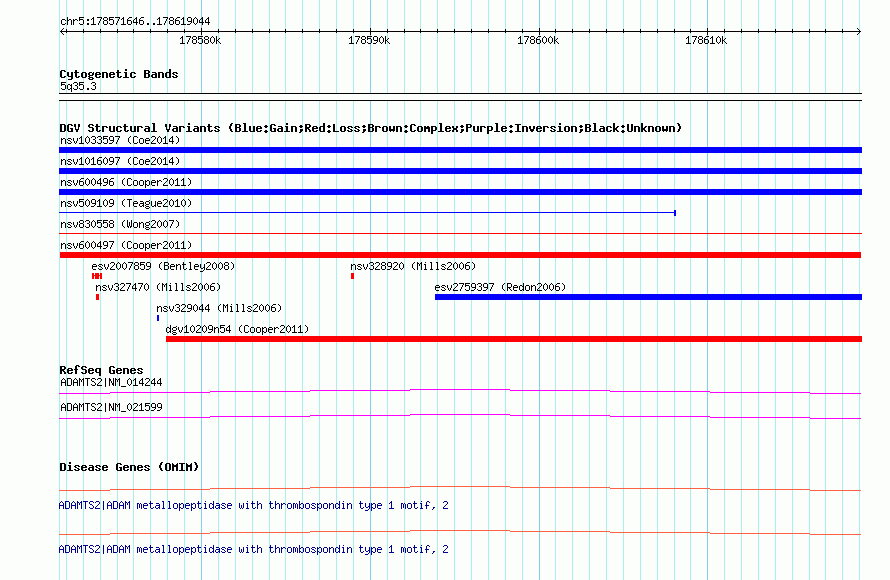Click the second OMIM ADAMTS2 metallopeptidase link

(x=254, y=549)
